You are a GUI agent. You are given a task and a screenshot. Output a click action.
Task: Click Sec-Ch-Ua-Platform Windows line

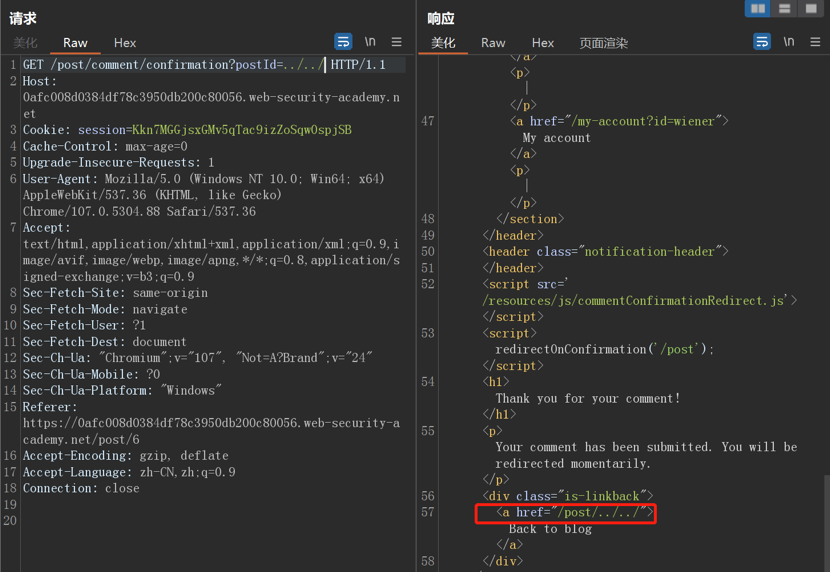[x=122, y=391]
